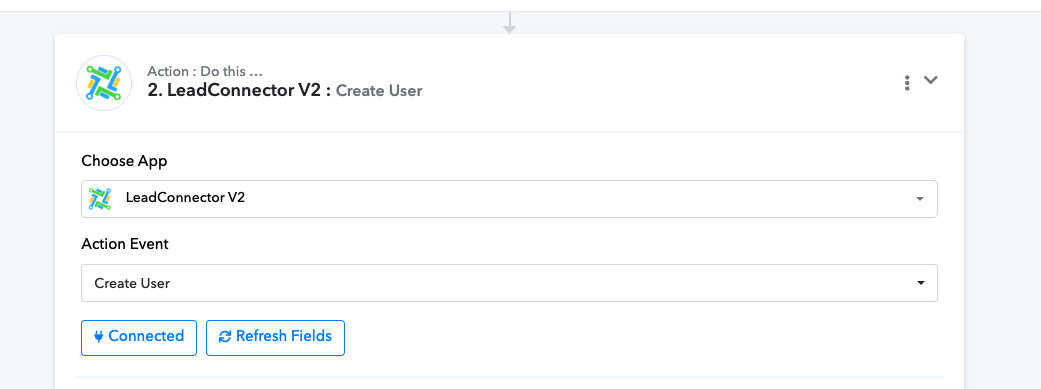Click the "Choose App" label
Viewport: 1041px width, 389px height.
[124, 161]
